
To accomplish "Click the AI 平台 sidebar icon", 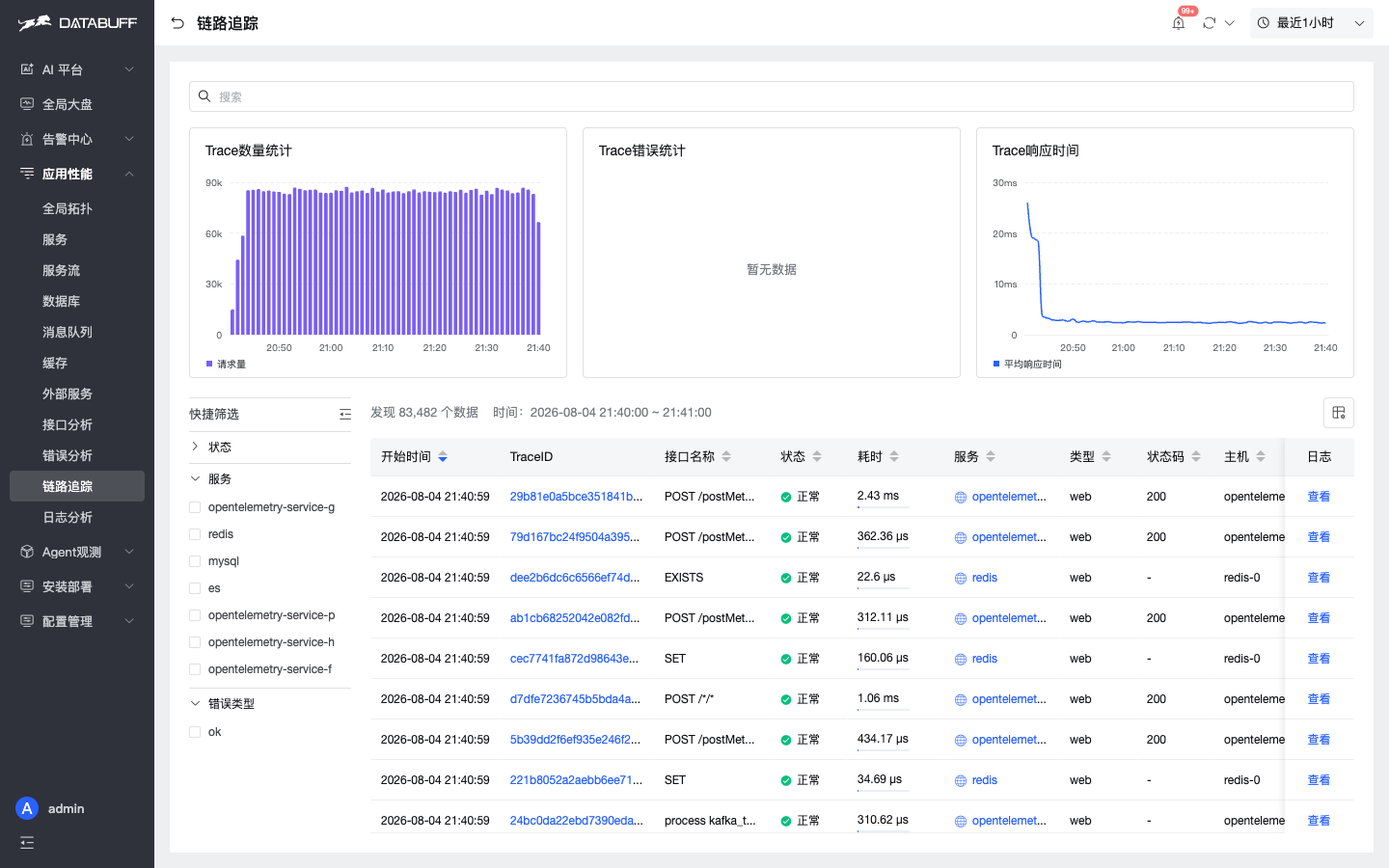I will coord(27,69).
